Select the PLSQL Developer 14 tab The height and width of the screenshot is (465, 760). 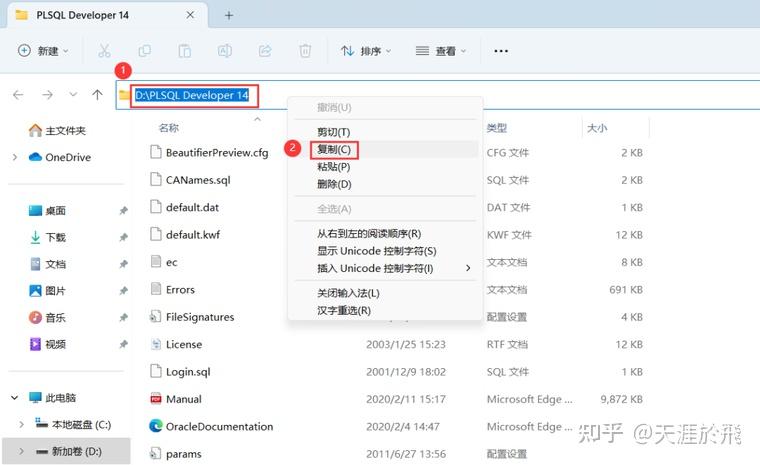107,15
